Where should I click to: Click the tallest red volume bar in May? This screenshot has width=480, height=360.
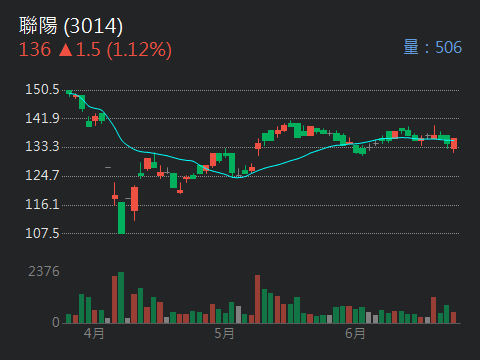tap(258, 299)
